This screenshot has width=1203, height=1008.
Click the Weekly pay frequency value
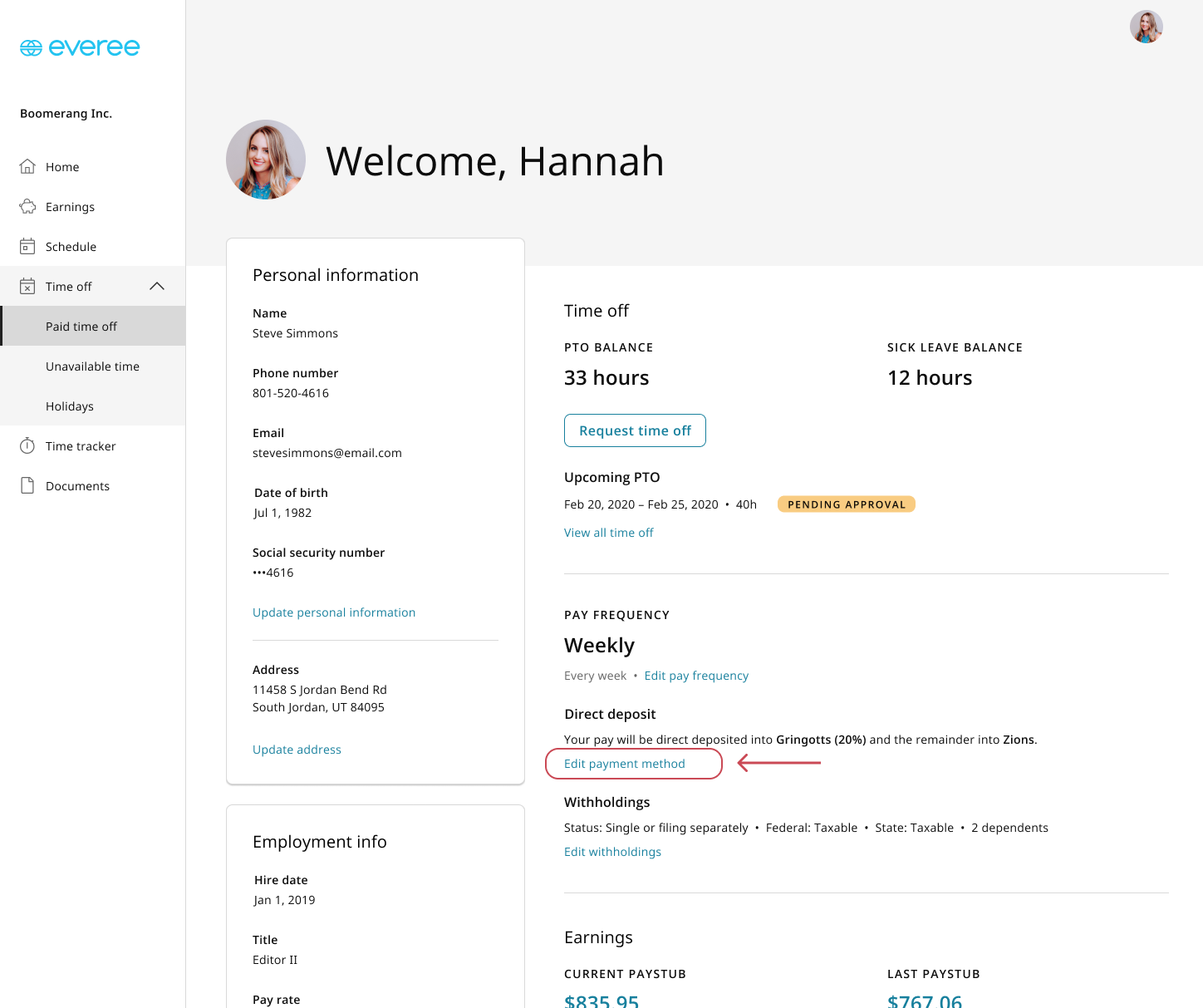(599, 646)
